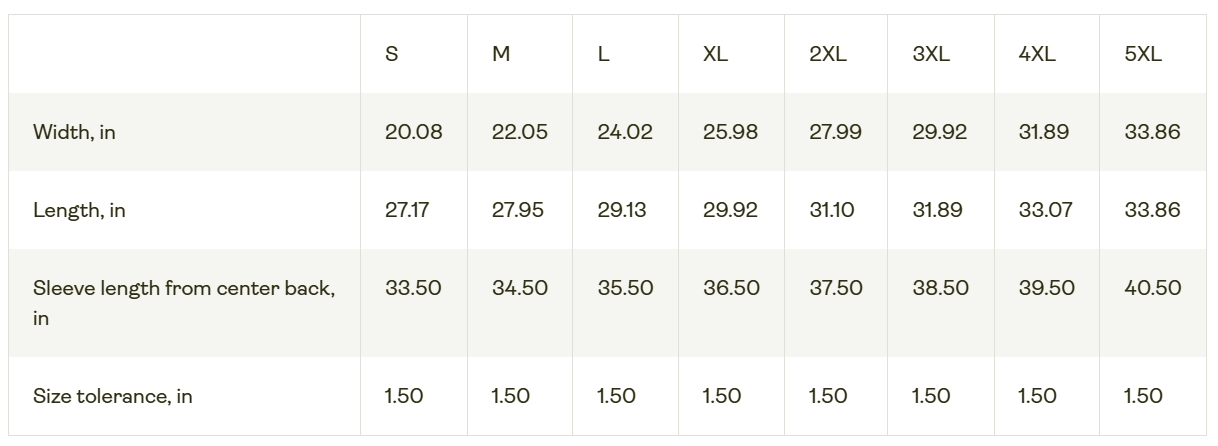
Task: Click the length value 27.17 for S
Action: coord(408,210)
